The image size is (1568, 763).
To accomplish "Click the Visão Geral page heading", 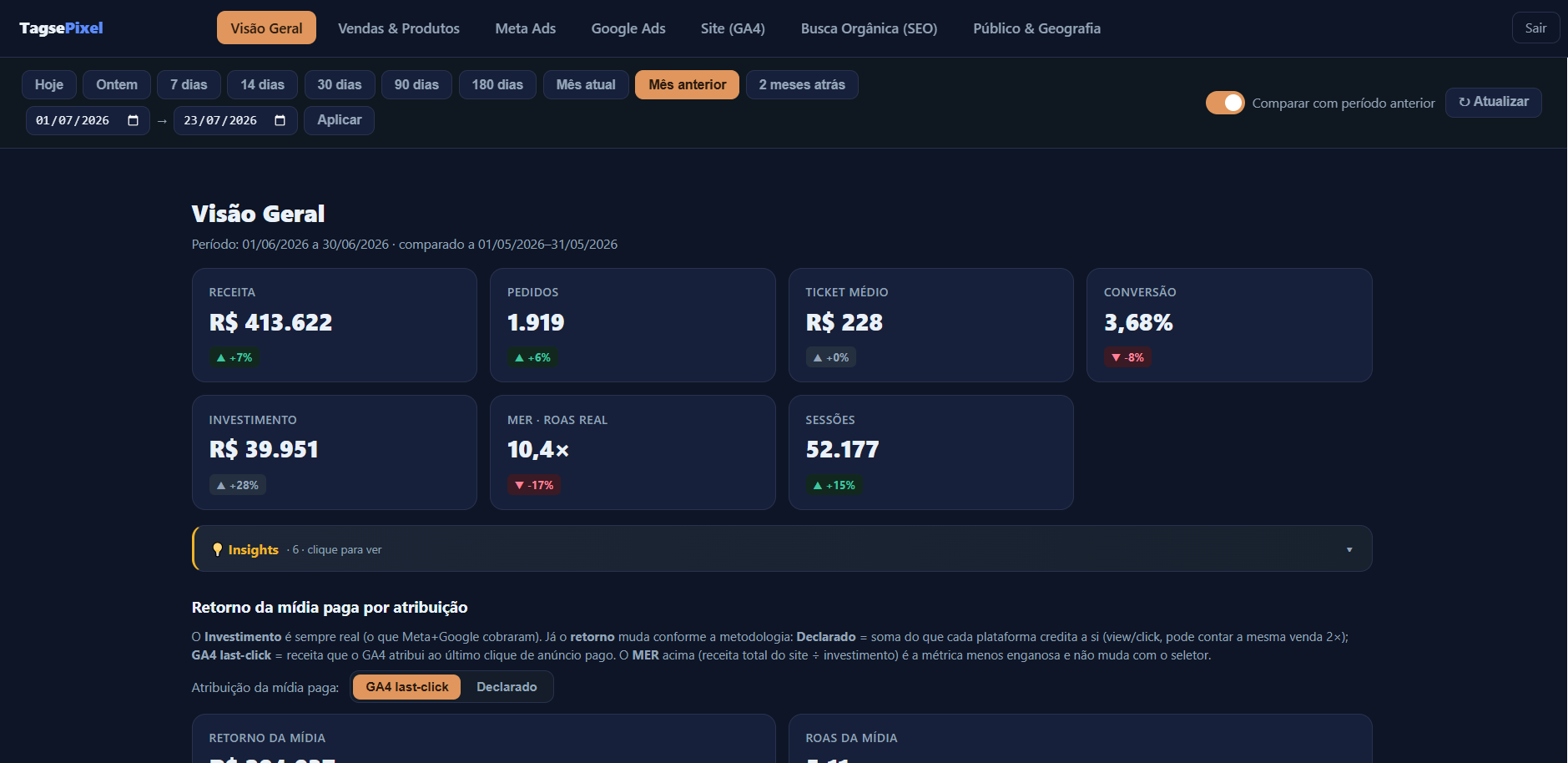I will [x=258, y=214].
